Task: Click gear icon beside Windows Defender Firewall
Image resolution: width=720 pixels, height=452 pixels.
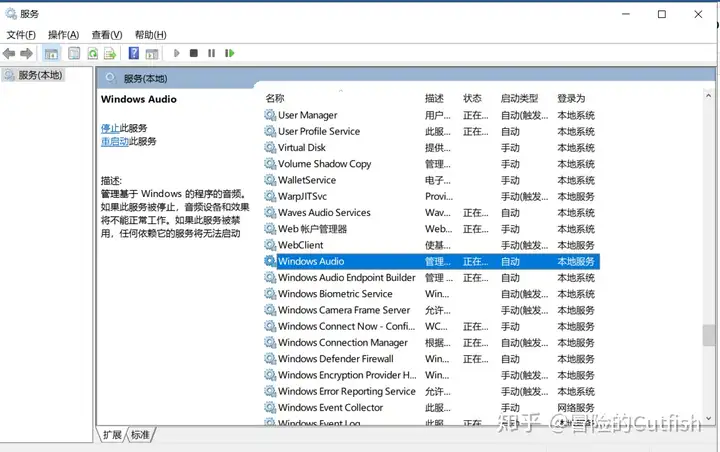Action: click(270, 358)
